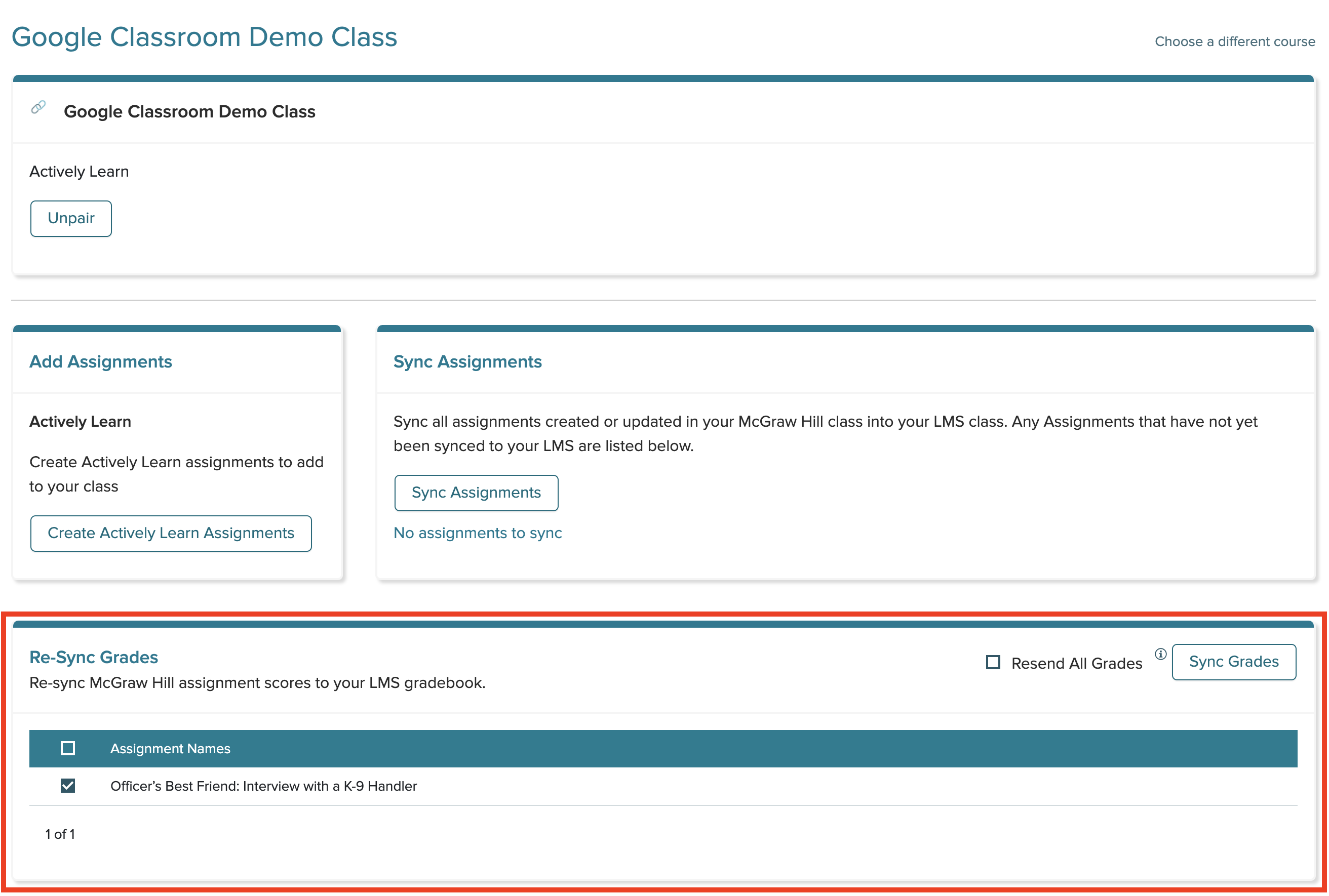Click the Sync Assignments panel heading
Viewport: 1329px width, 896px height.
coord(467,362)
